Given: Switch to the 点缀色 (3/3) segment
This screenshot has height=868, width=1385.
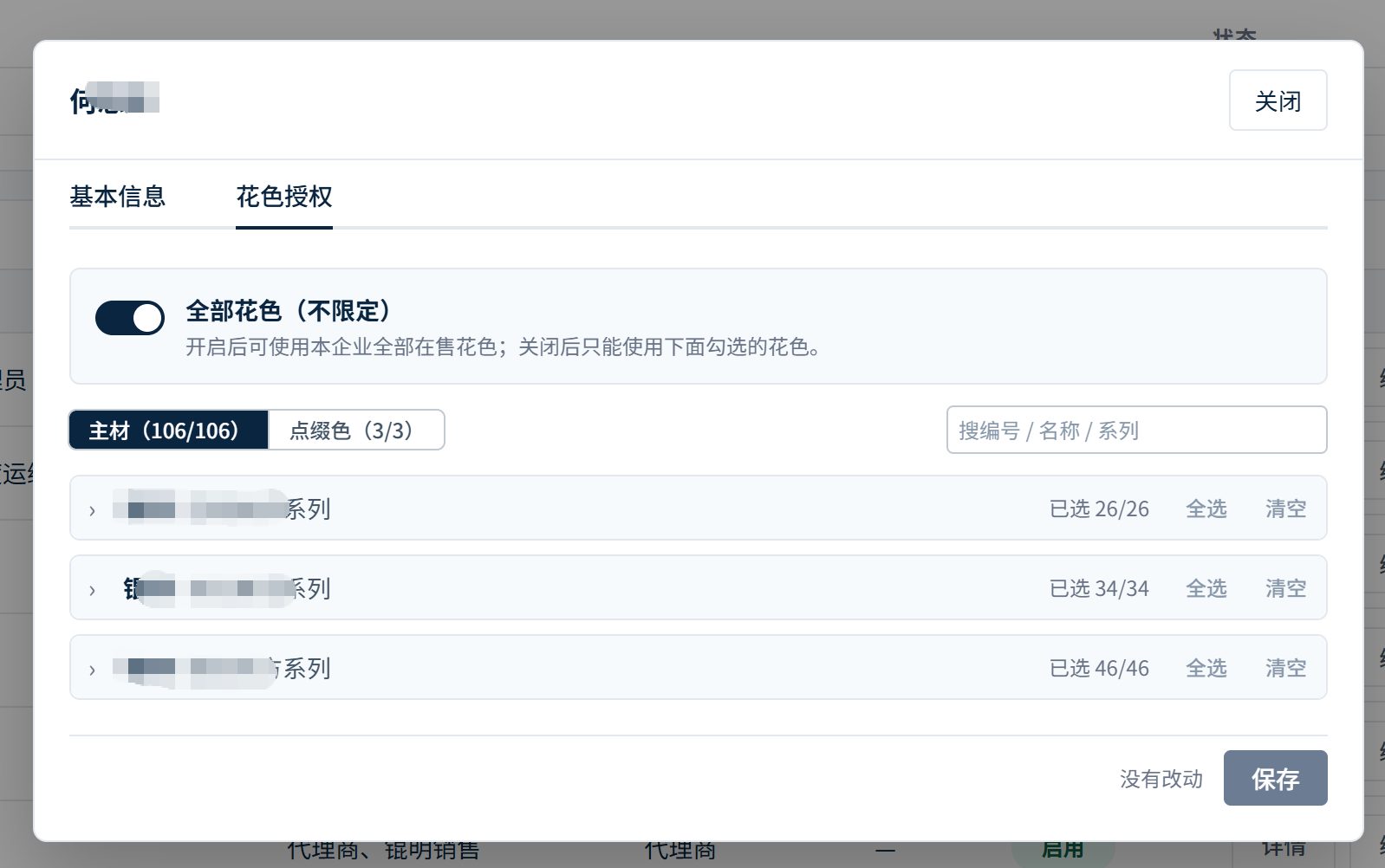Looking at the screenshot, I should (356, 431).
